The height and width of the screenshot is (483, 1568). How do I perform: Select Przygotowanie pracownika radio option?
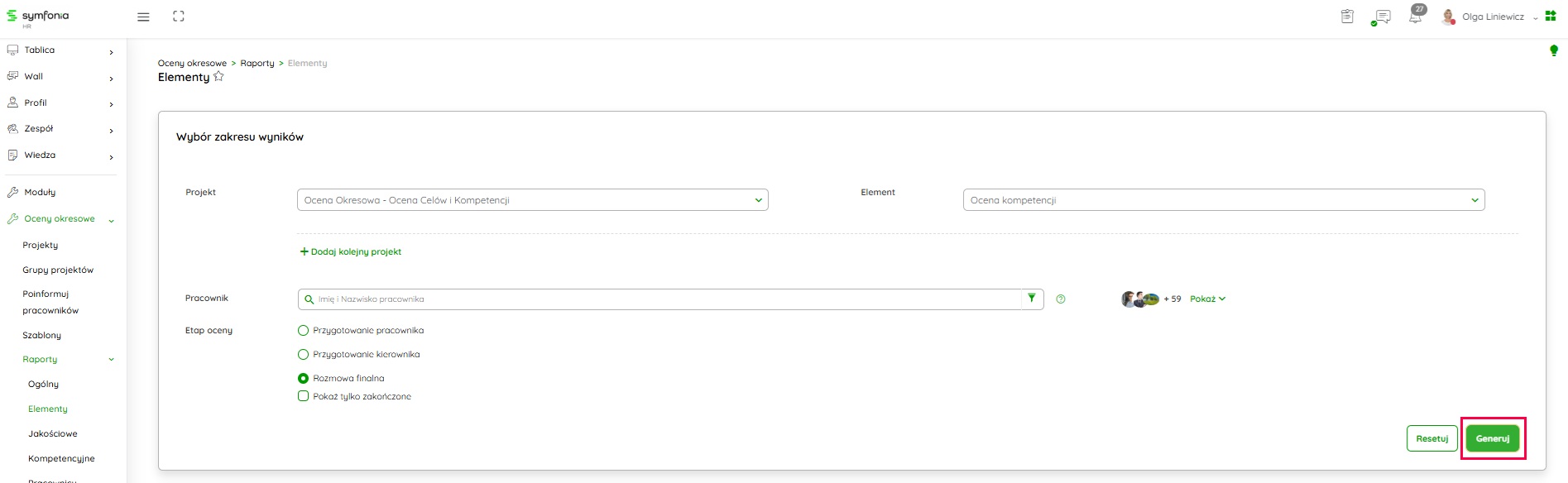point(303,331)
